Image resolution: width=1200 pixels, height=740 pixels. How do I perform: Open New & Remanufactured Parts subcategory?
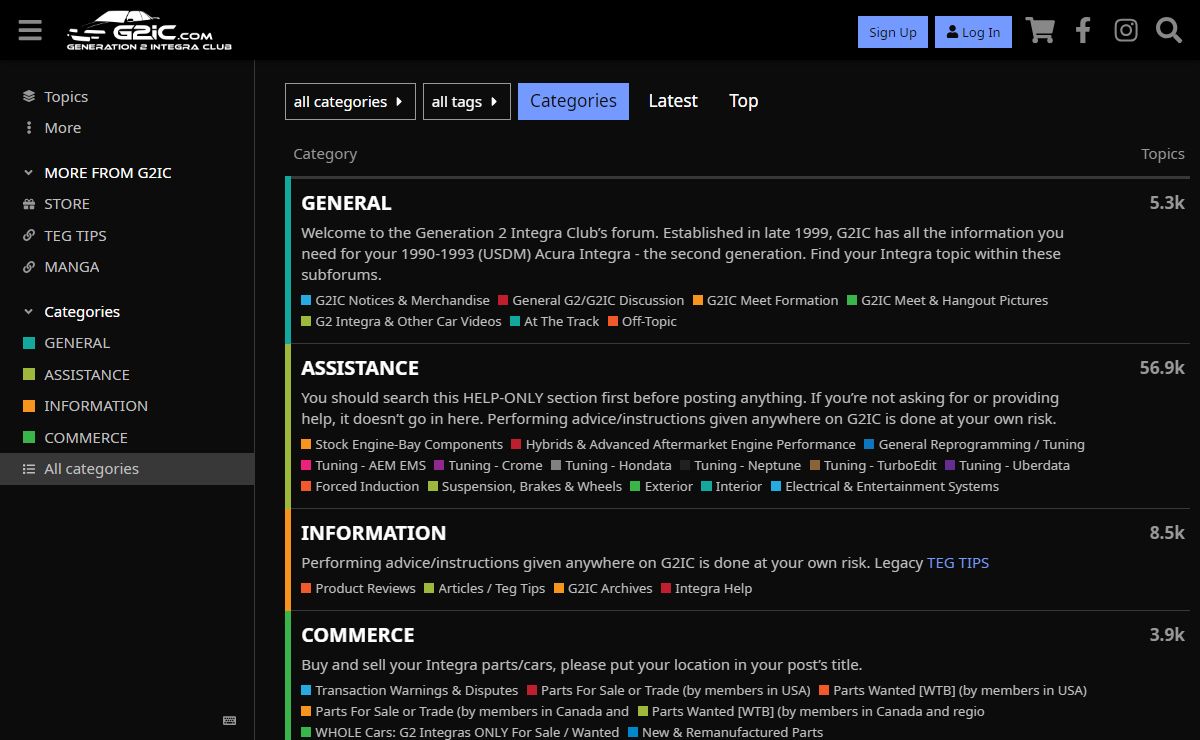tap(726, 732)
